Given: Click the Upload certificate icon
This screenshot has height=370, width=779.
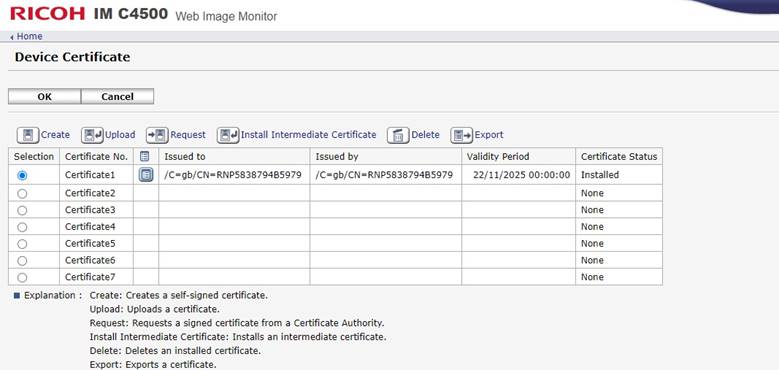Looking at the screenshot, I should pyautogui.click(x=92, y=135).
